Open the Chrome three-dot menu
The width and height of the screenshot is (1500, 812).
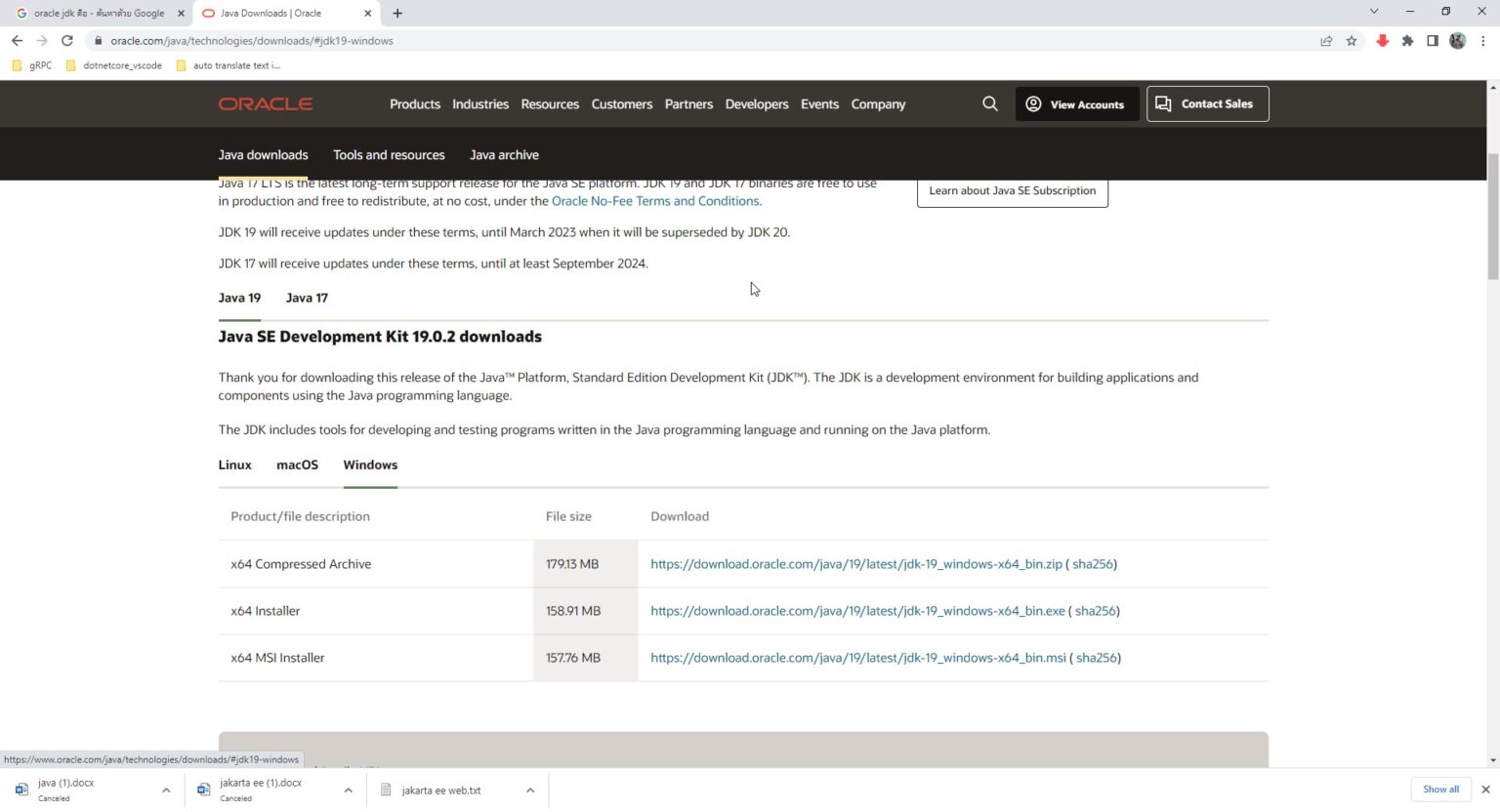[1483, 41]
